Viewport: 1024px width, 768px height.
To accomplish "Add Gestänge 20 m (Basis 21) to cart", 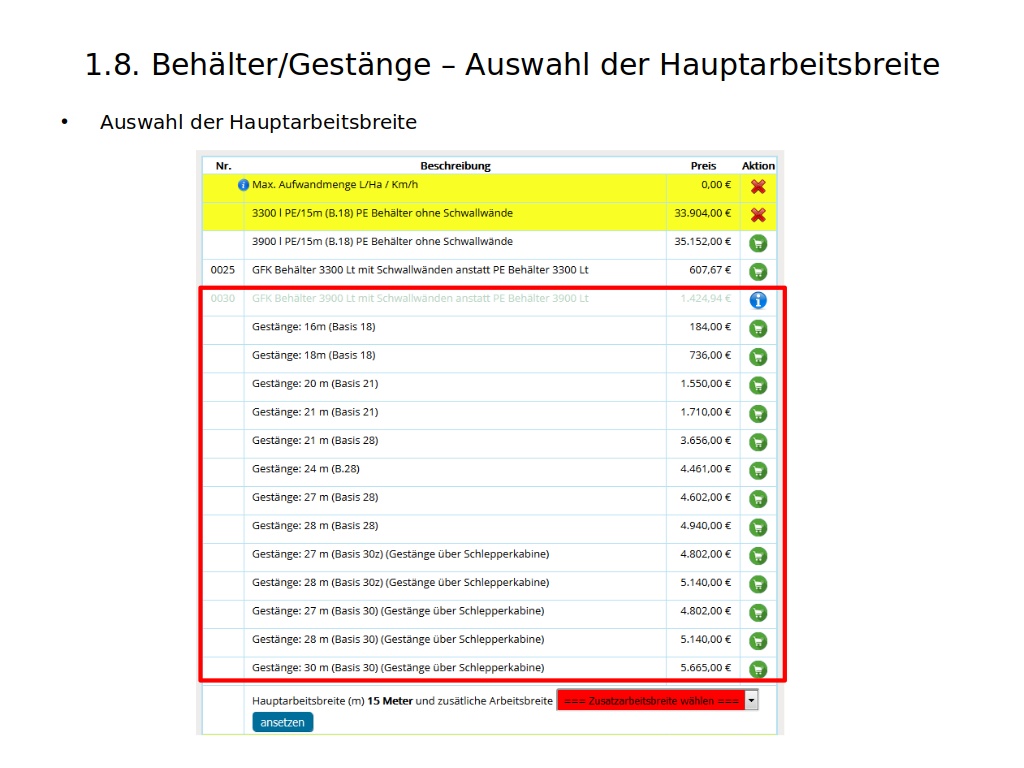I will click(x=758, y=385).
